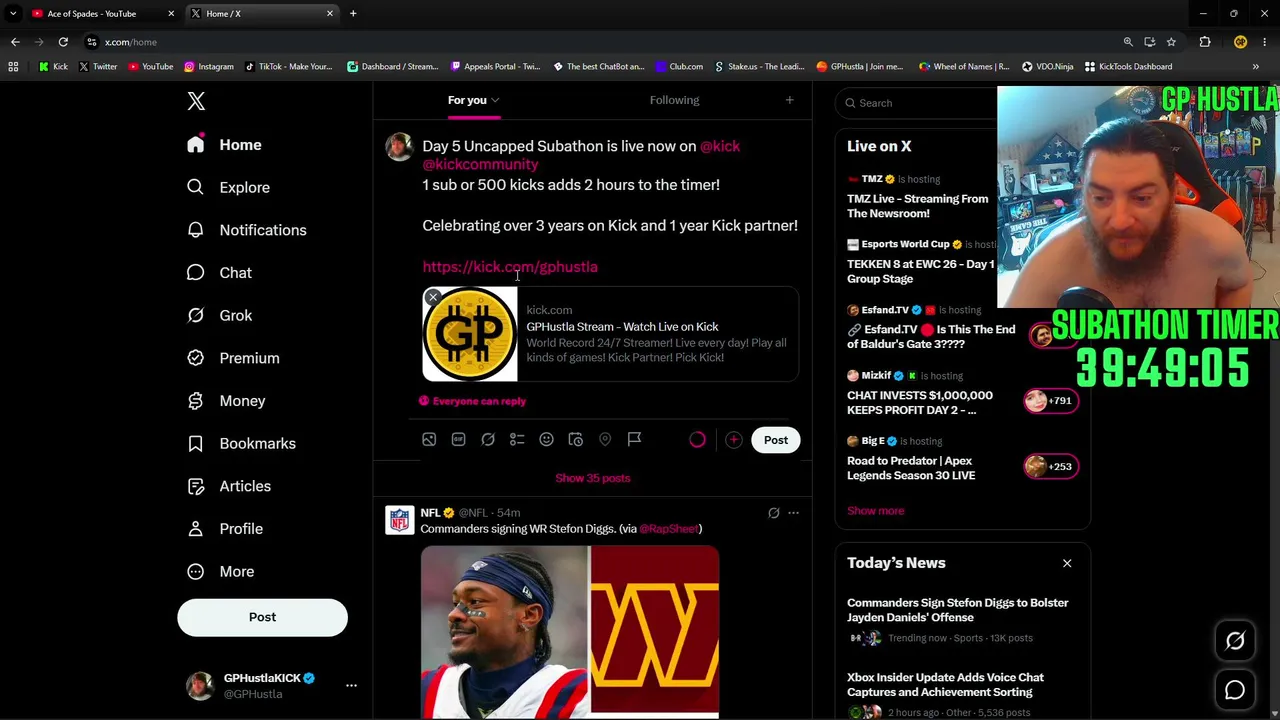The width and height of the screenshot is (1280, 720).
Task: Open Commanders Sign Stefon Diggs news story
Action: pos(957,610)
